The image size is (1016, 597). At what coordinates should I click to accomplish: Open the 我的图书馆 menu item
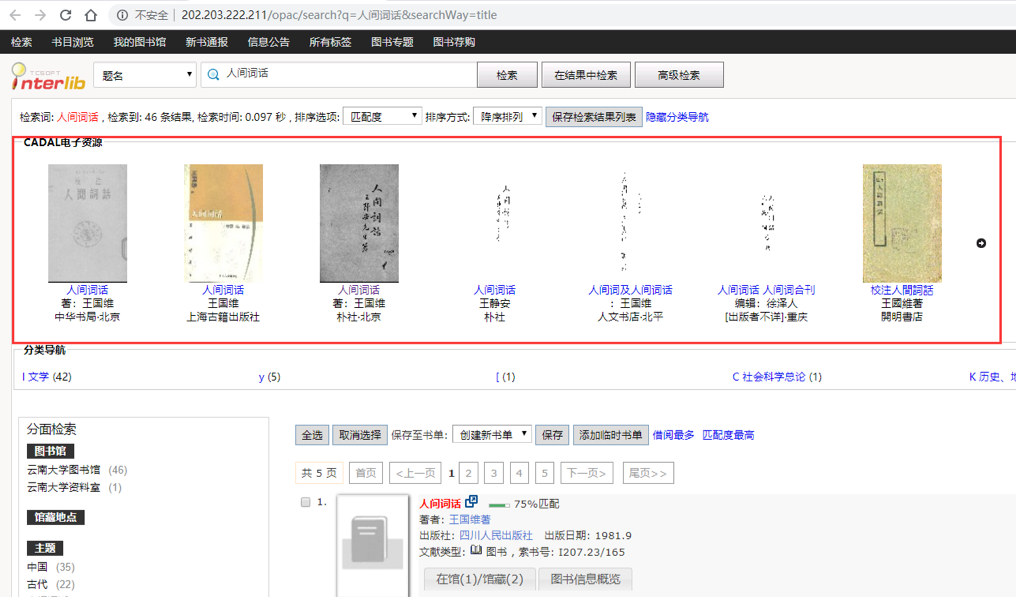[x=139, y=42]
